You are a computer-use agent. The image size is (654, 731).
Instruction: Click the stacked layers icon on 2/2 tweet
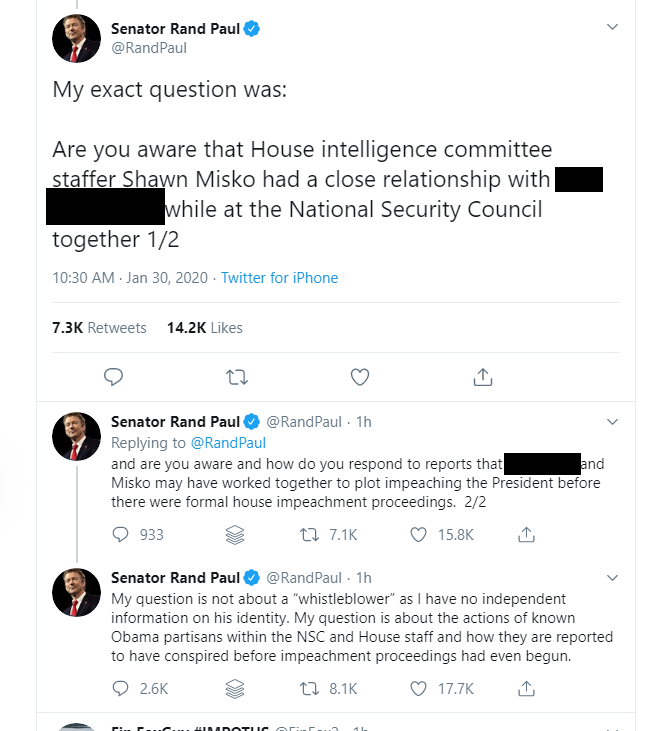point(235,535)
